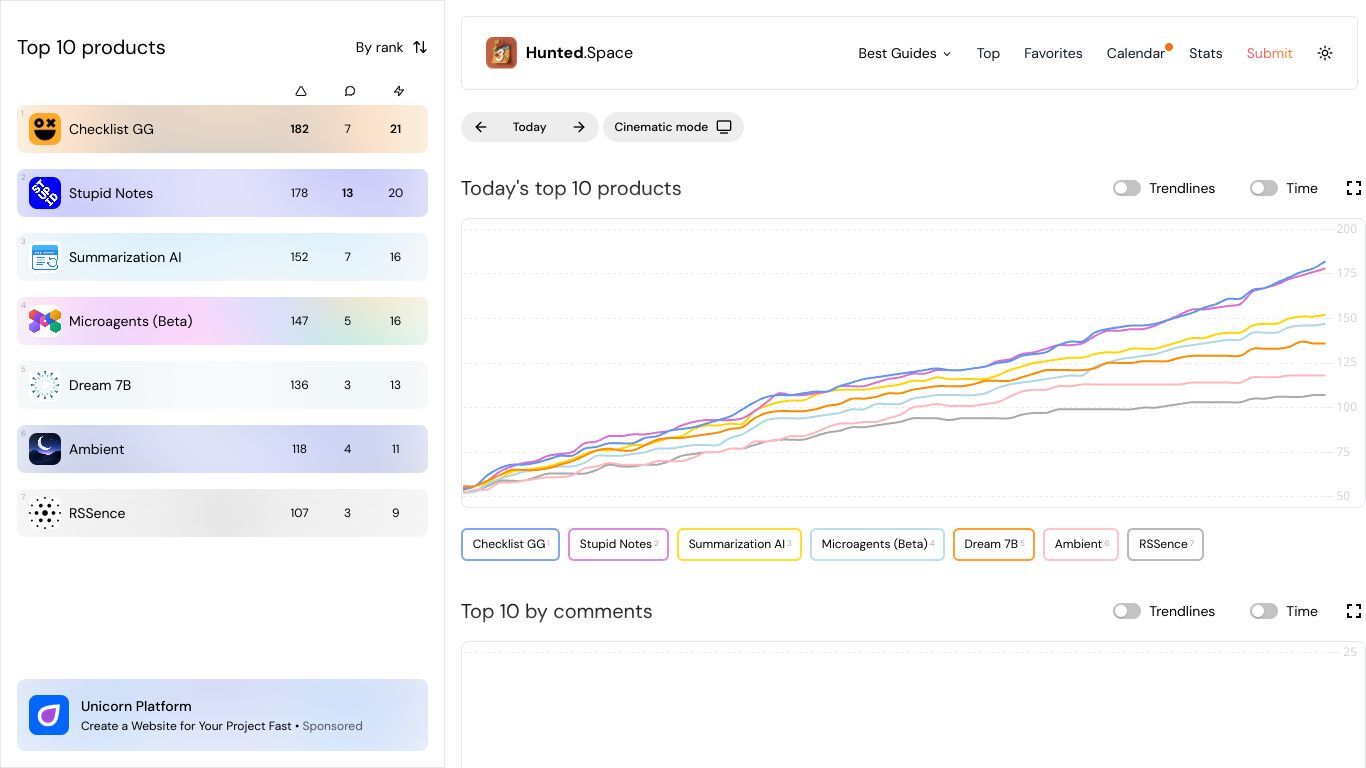Select the Dream 7B product name
This screenshot has width=1366, height=768.
pos(100,385)
